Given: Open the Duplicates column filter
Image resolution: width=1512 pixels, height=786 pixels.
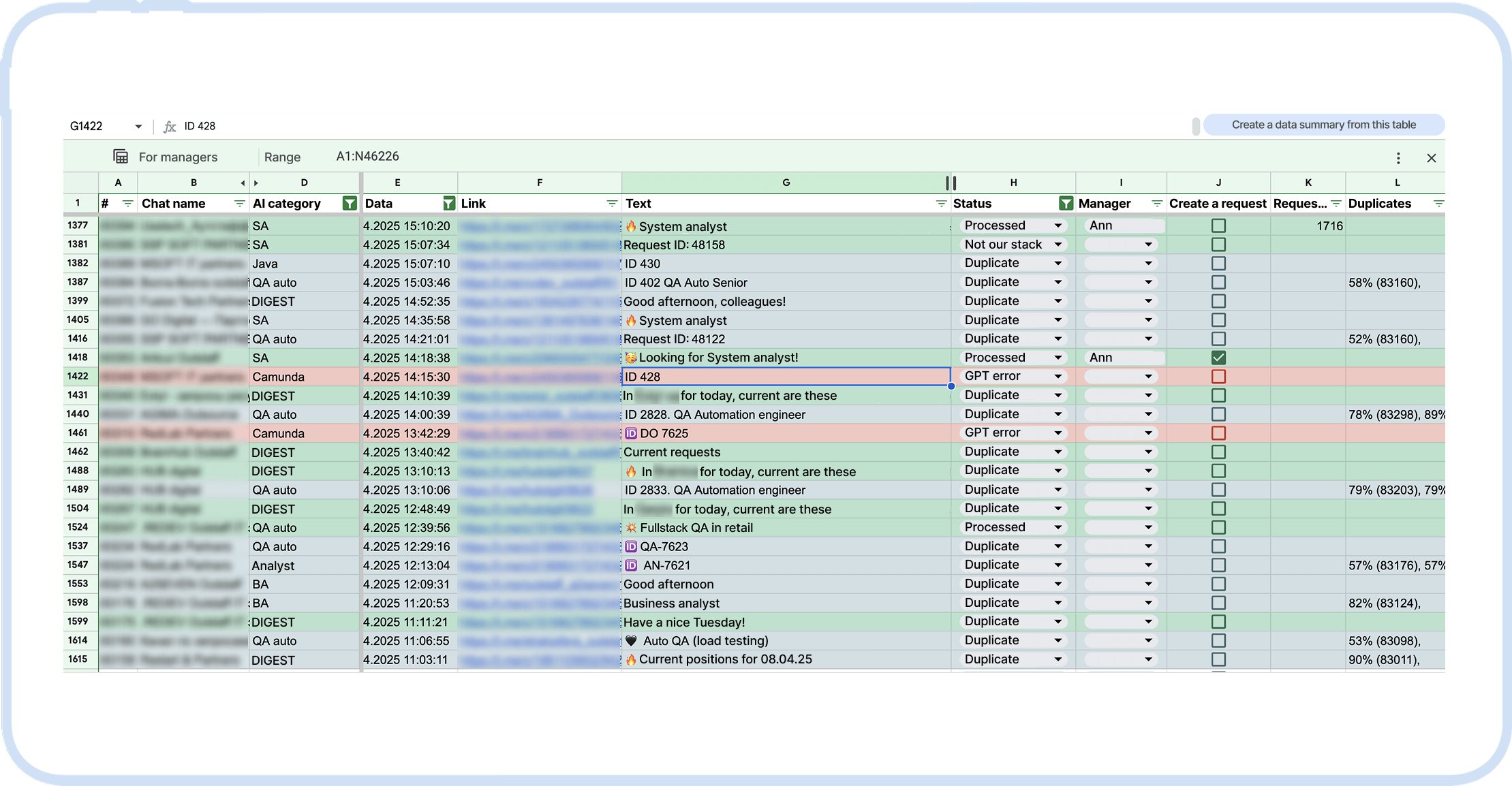Looking at the screenshot, I should click(1438, 204).
